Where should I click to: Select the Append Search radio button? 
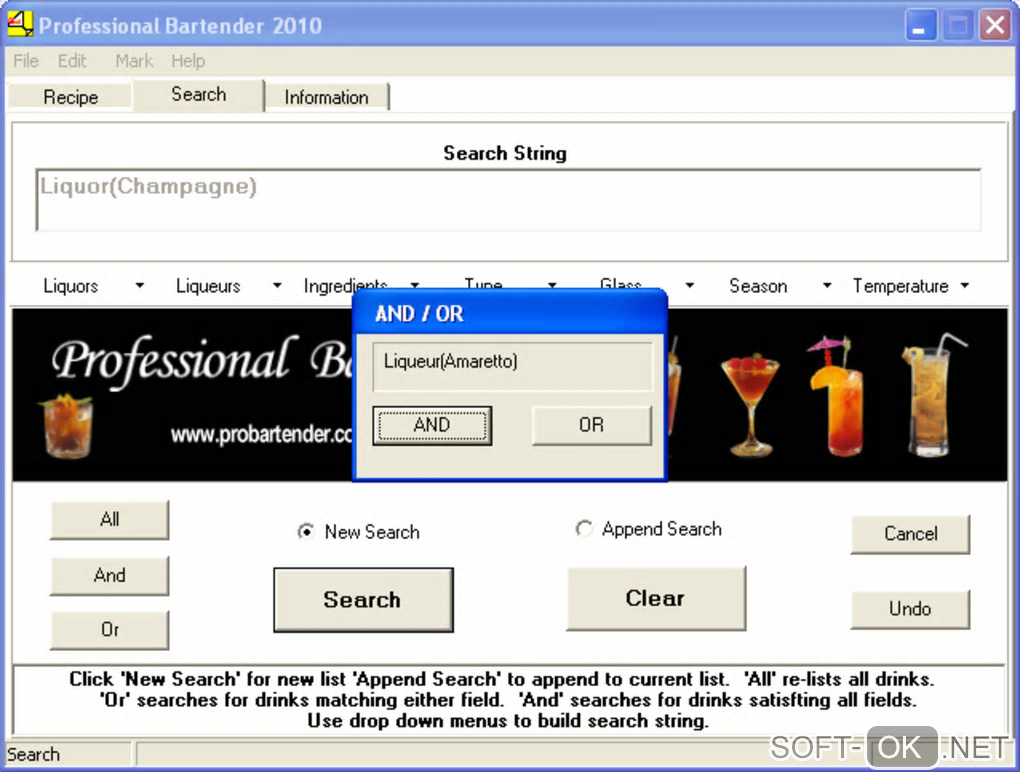(584, 529)
